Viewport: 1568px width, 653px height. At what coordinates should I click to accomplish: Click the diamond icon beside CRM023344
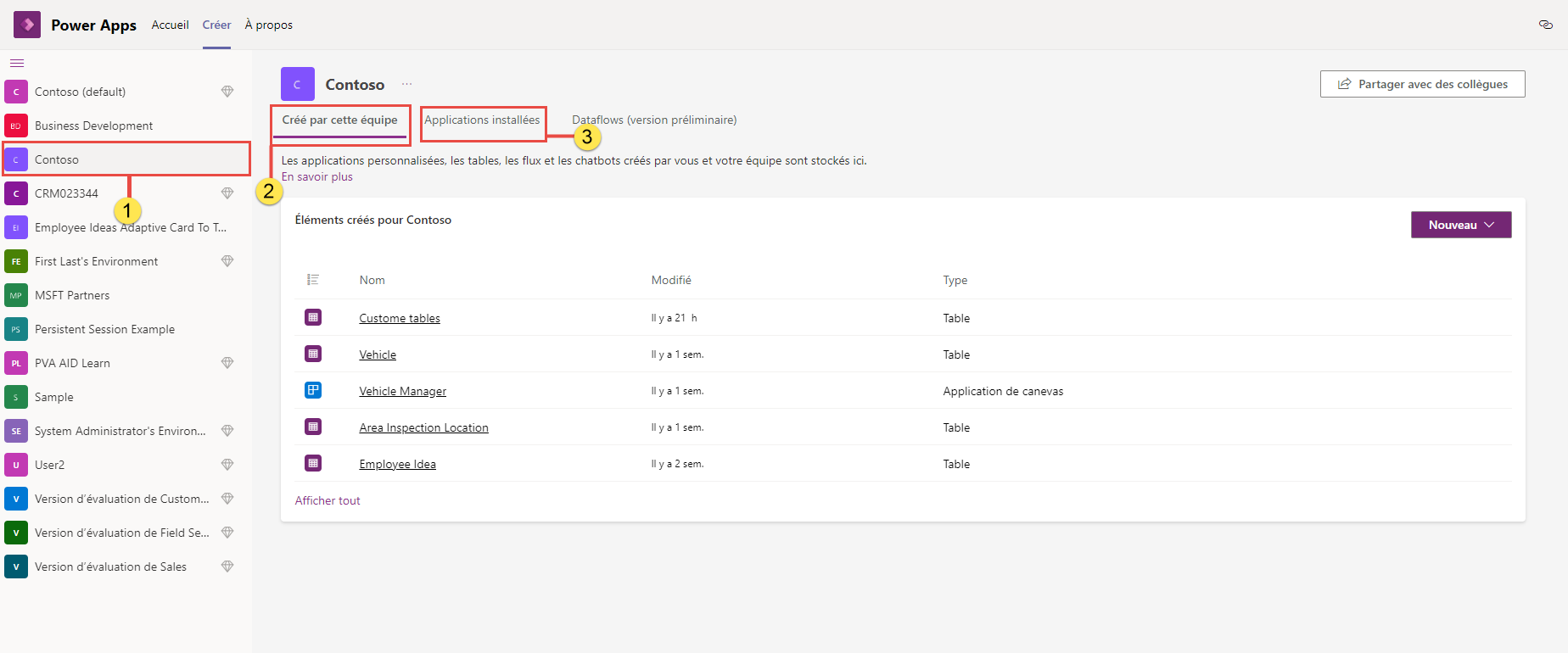pyautogui.click(x=227, y=193)
